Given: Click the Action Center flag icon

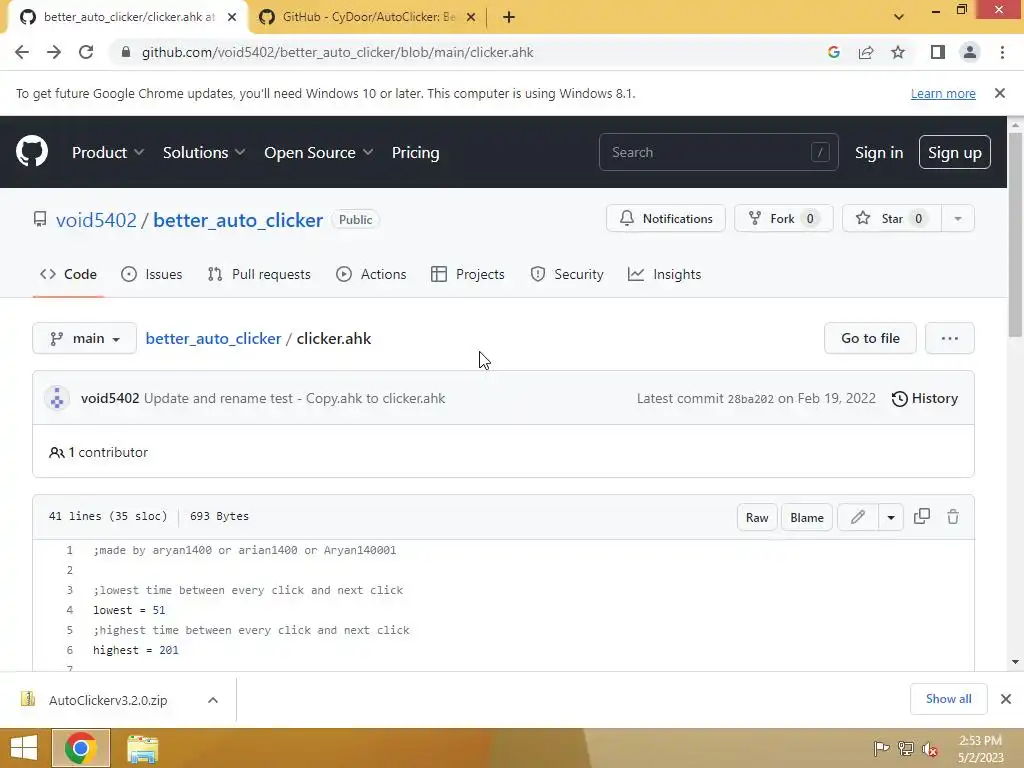Looking at the screenshot, I should pos(881,749).
